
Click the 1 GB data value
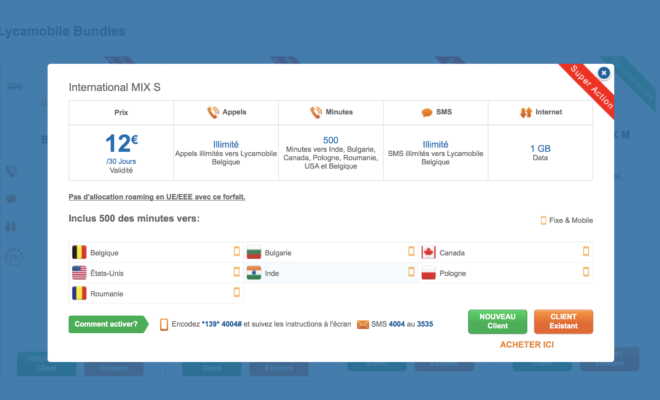(540, 149)
